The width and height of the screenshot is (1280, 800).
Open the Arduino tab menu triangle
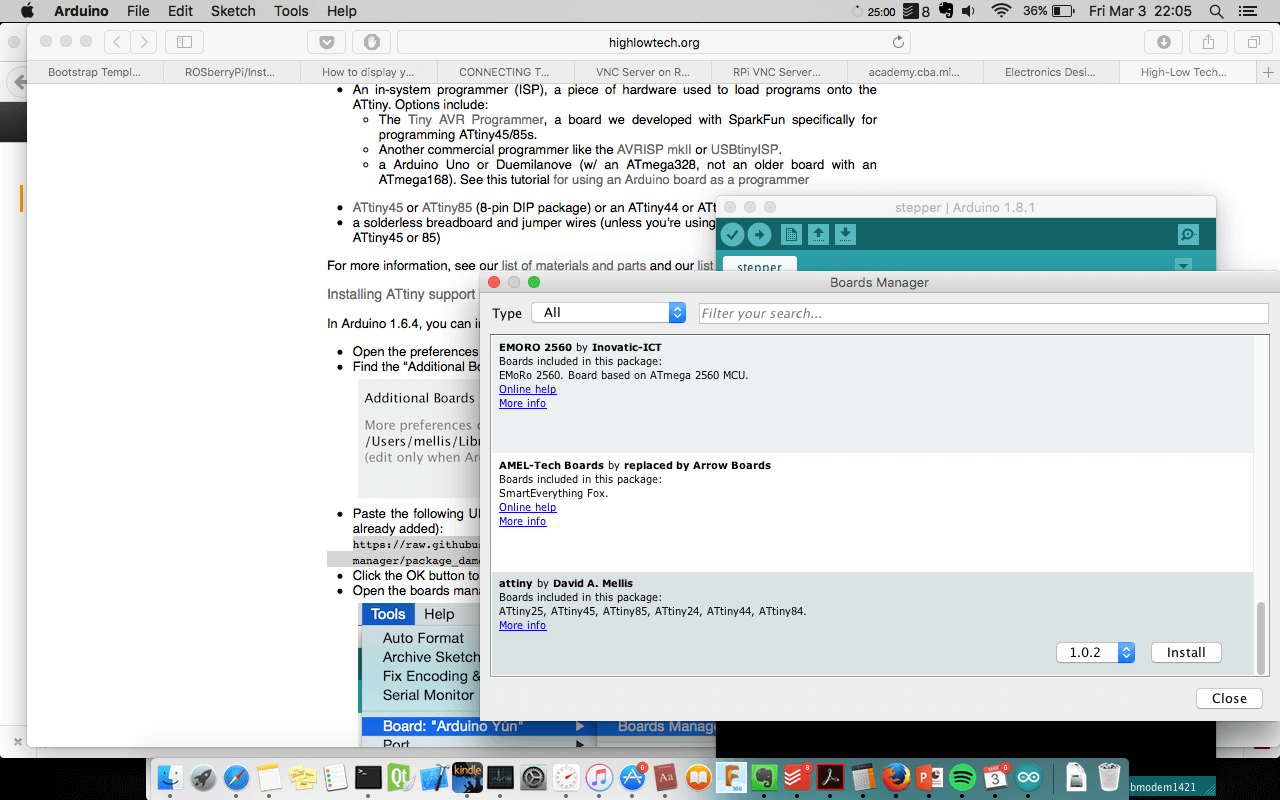coord(1184,266)
